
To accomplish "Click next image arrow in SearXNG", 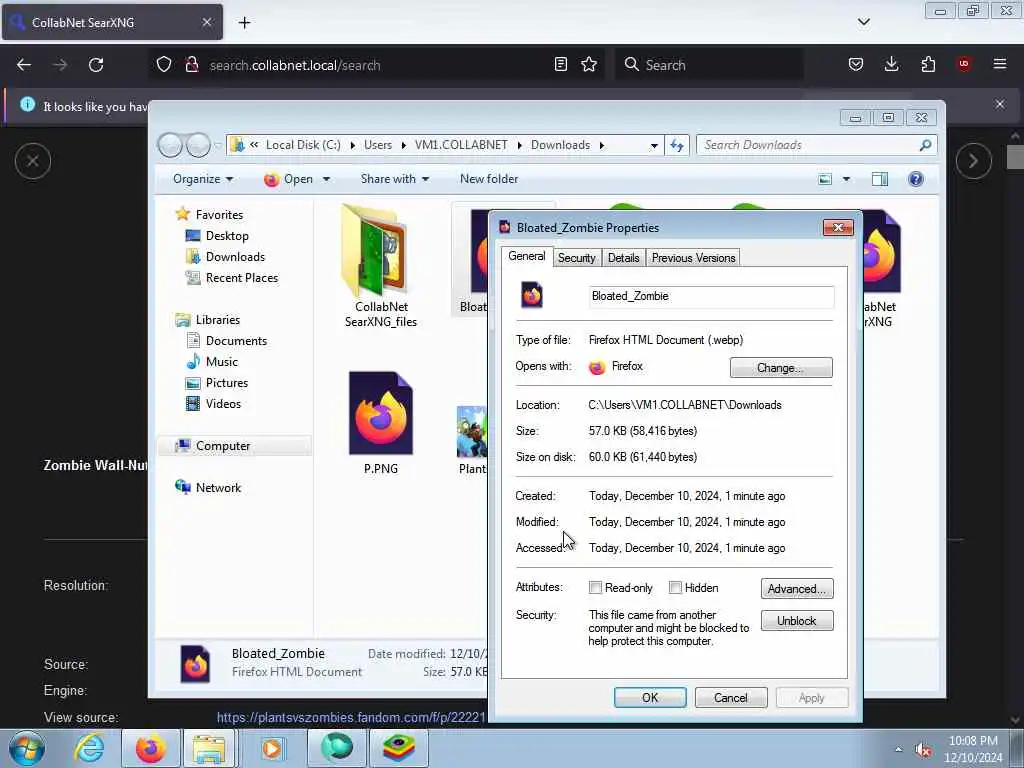I will (x=973, y=161).
